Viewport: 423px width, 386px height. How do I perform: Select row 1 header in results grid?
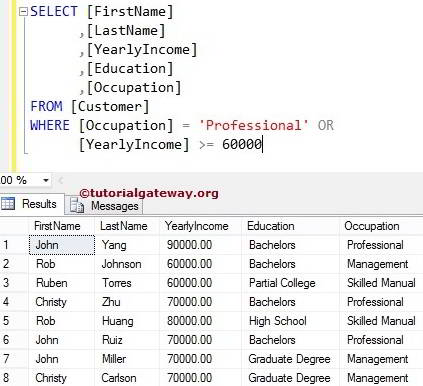click(x=14, y=245)
